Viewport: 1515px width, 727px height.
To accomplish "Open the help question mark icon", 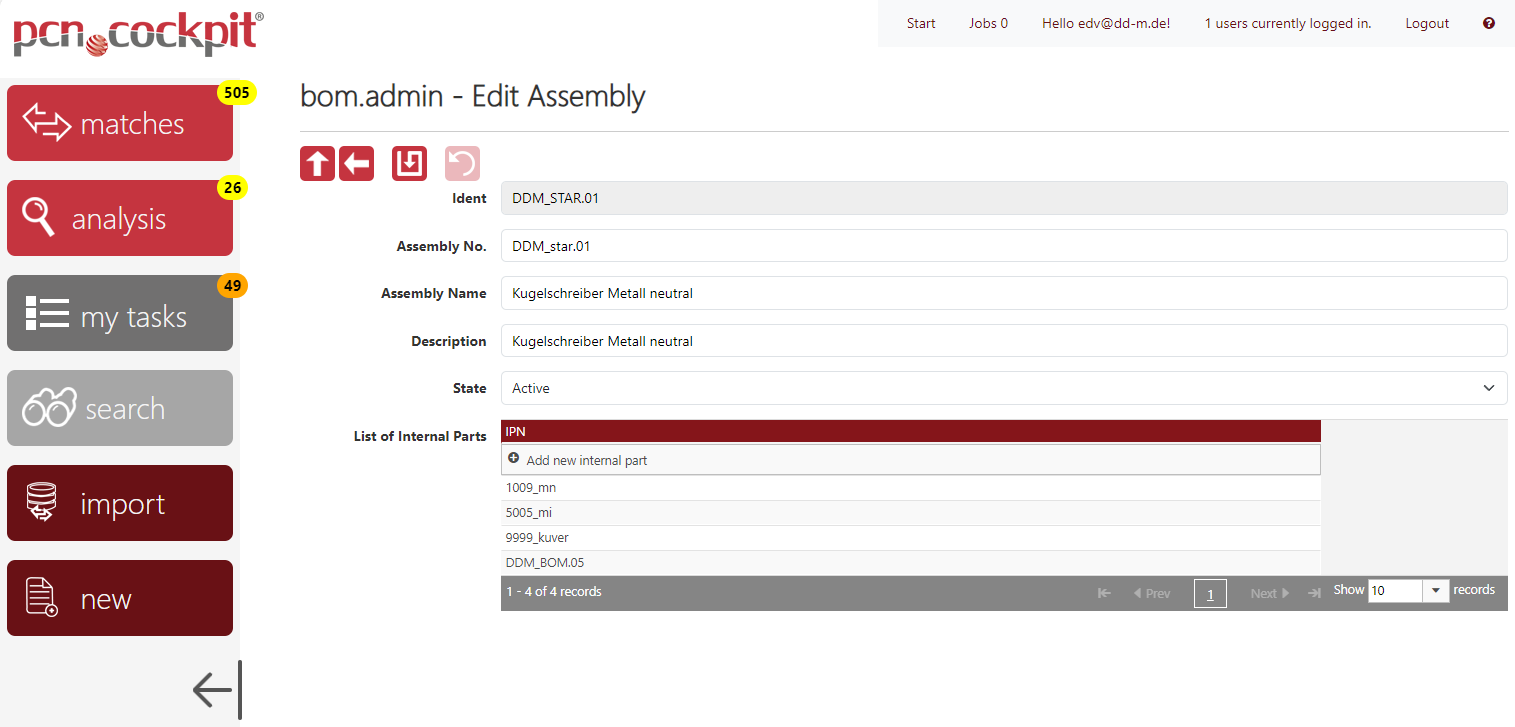I will (x=1488, y=23).
